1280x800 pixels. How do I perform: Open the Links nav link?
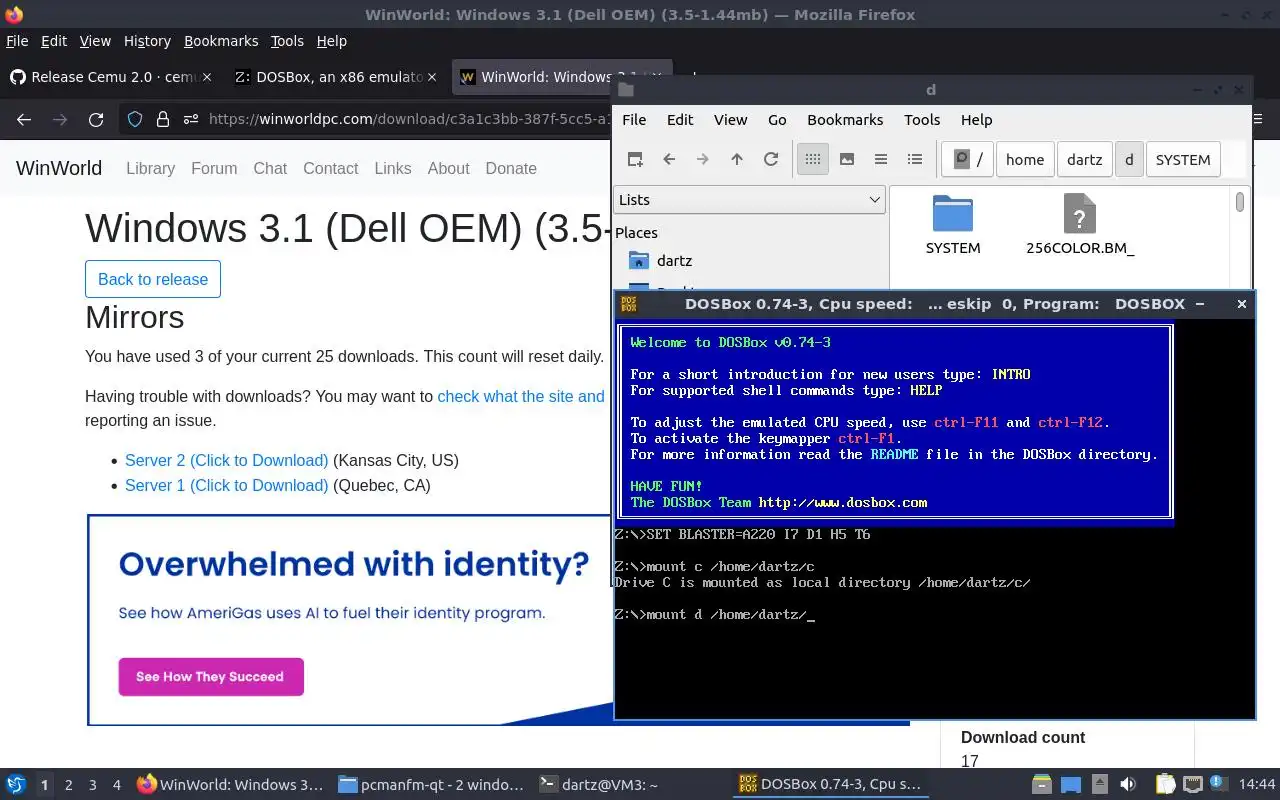[393, 168]
